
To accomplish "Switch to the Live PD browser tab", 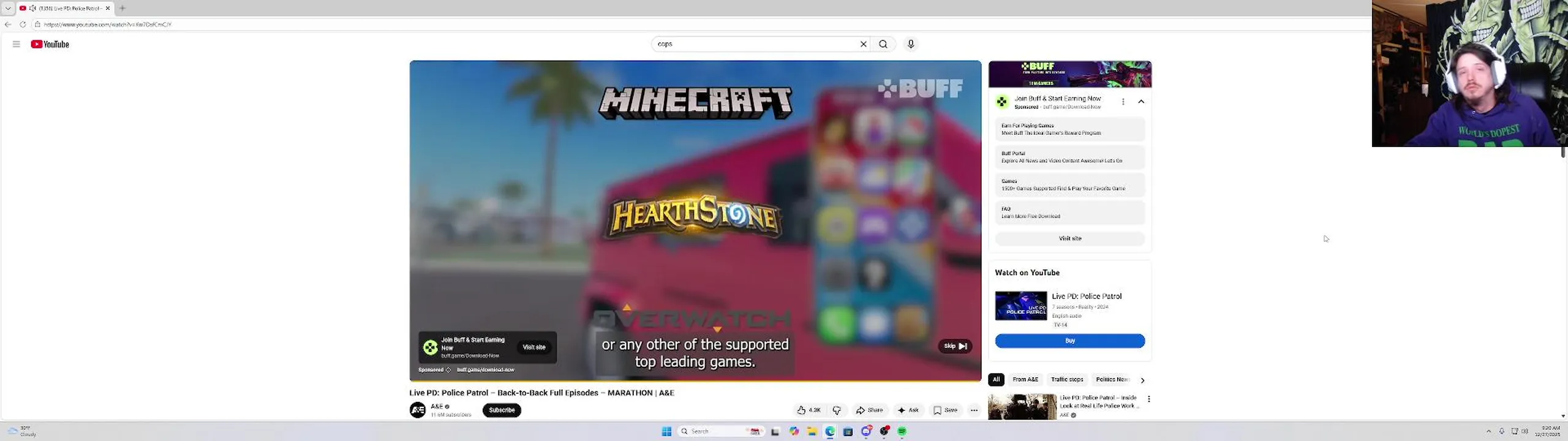I will coord(64,8).
